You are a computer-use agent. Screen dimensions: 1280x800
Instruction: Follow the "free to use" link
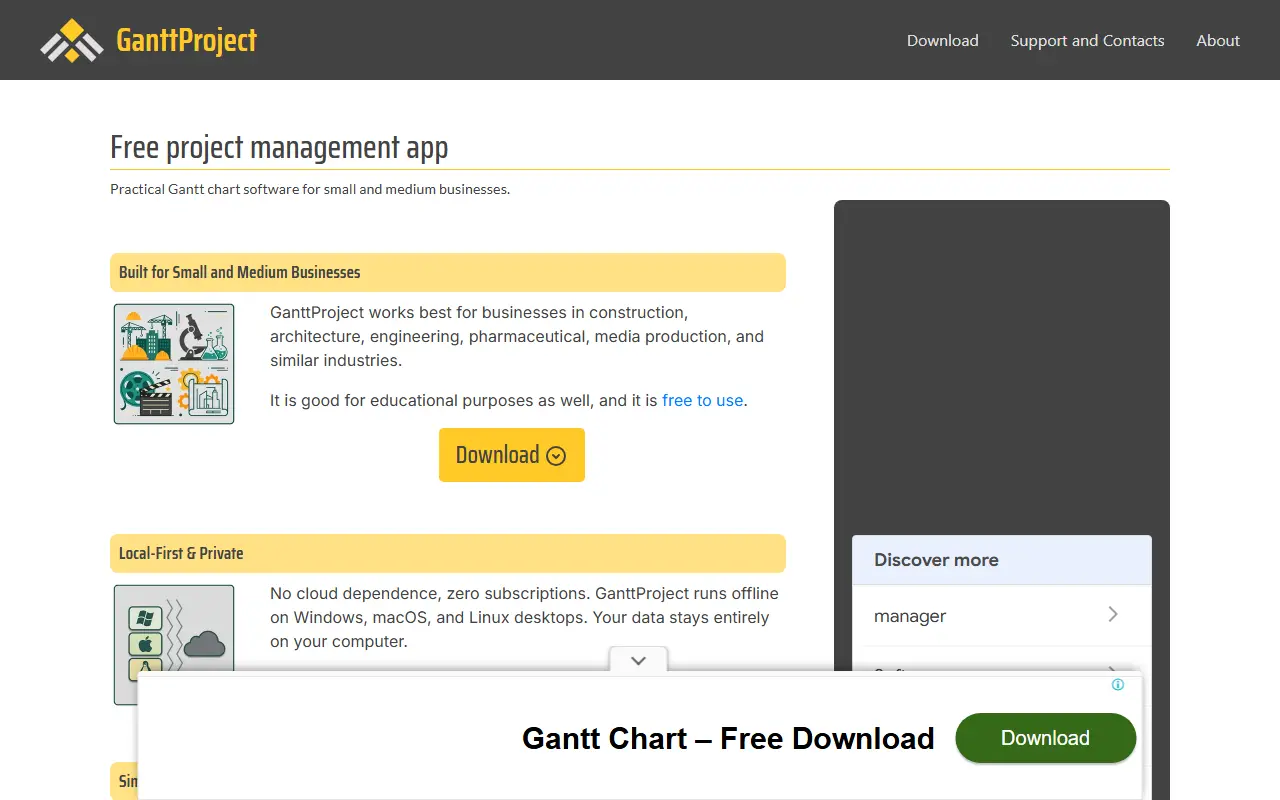[703, 400]
